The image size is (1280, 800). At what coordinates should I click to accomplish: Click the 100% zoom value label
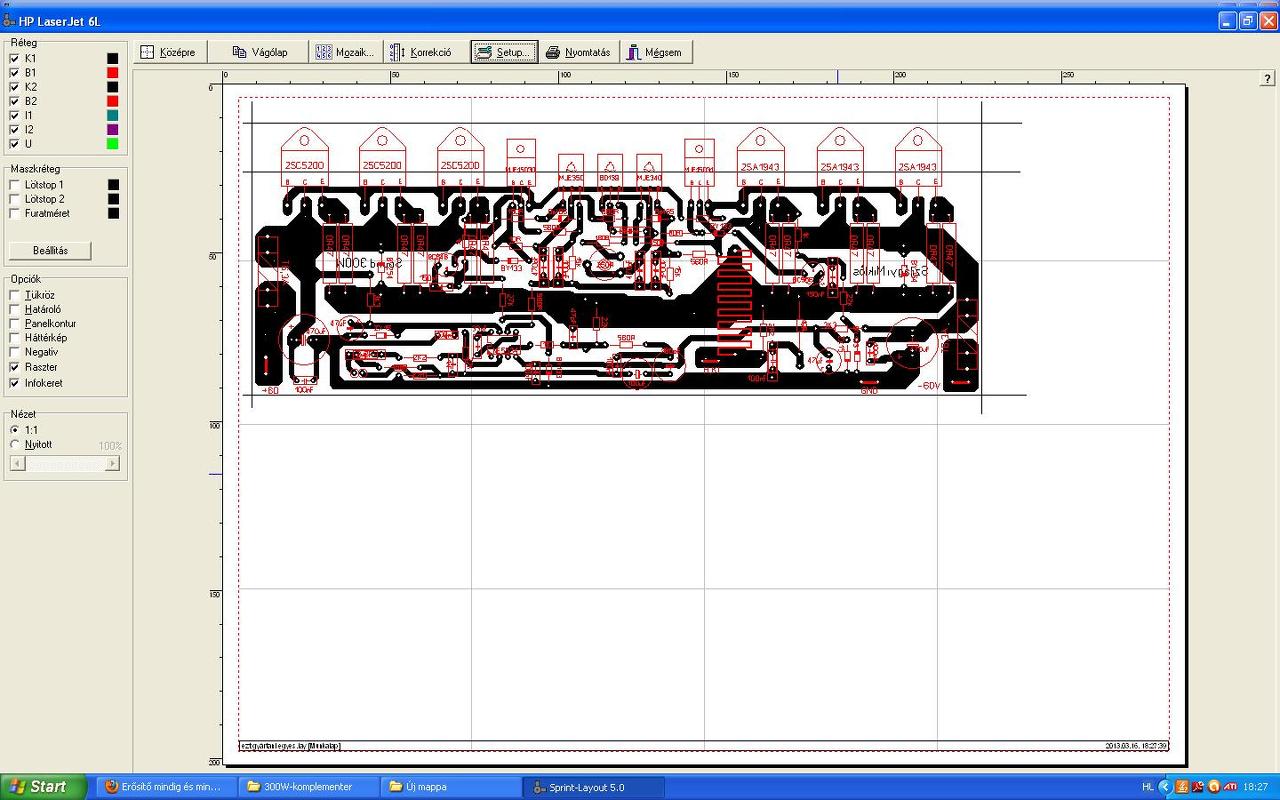point(110,445)
